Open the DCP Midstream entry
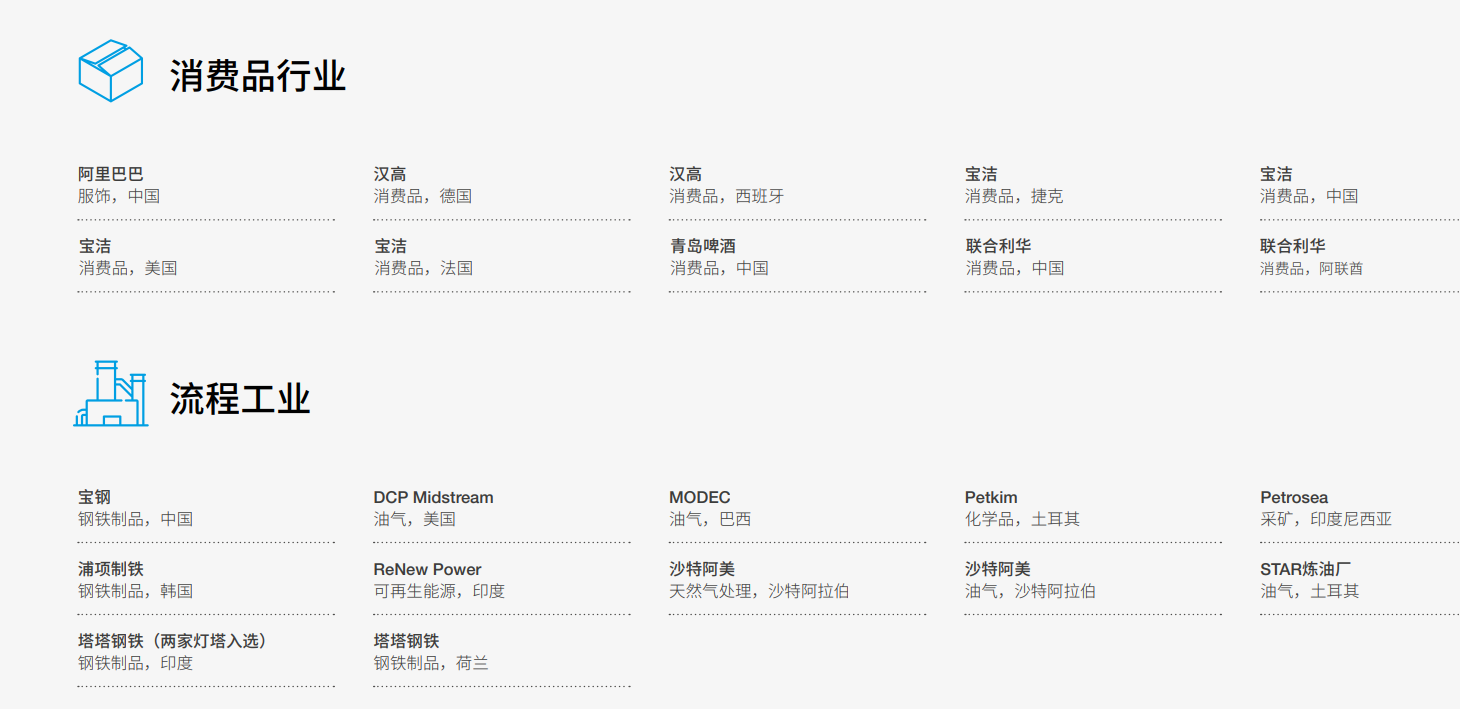The width and height of the screenshot is (1460, 709). click(433, 497)
